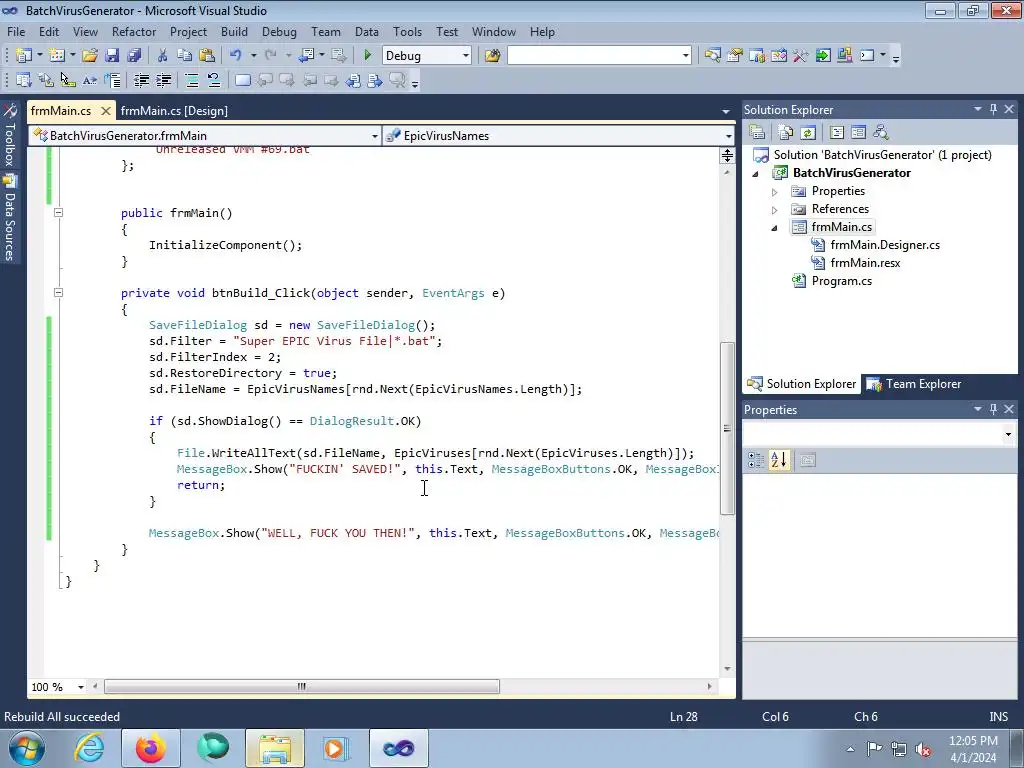Image resolution: width=1024 pixels, height=768 pixels.
Task: Open the Build menu
Action: (x=234, y=31)
